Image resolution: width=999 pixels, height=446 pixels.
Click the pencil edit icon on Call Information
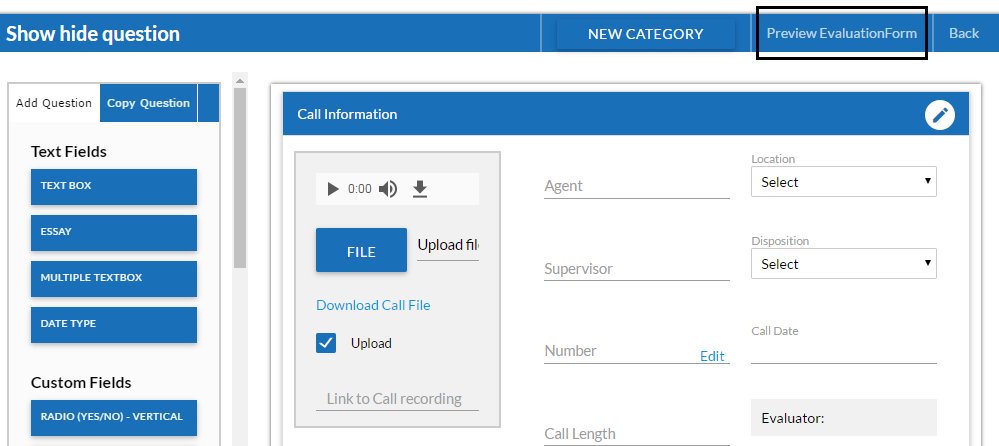click(x=940, y=115)
